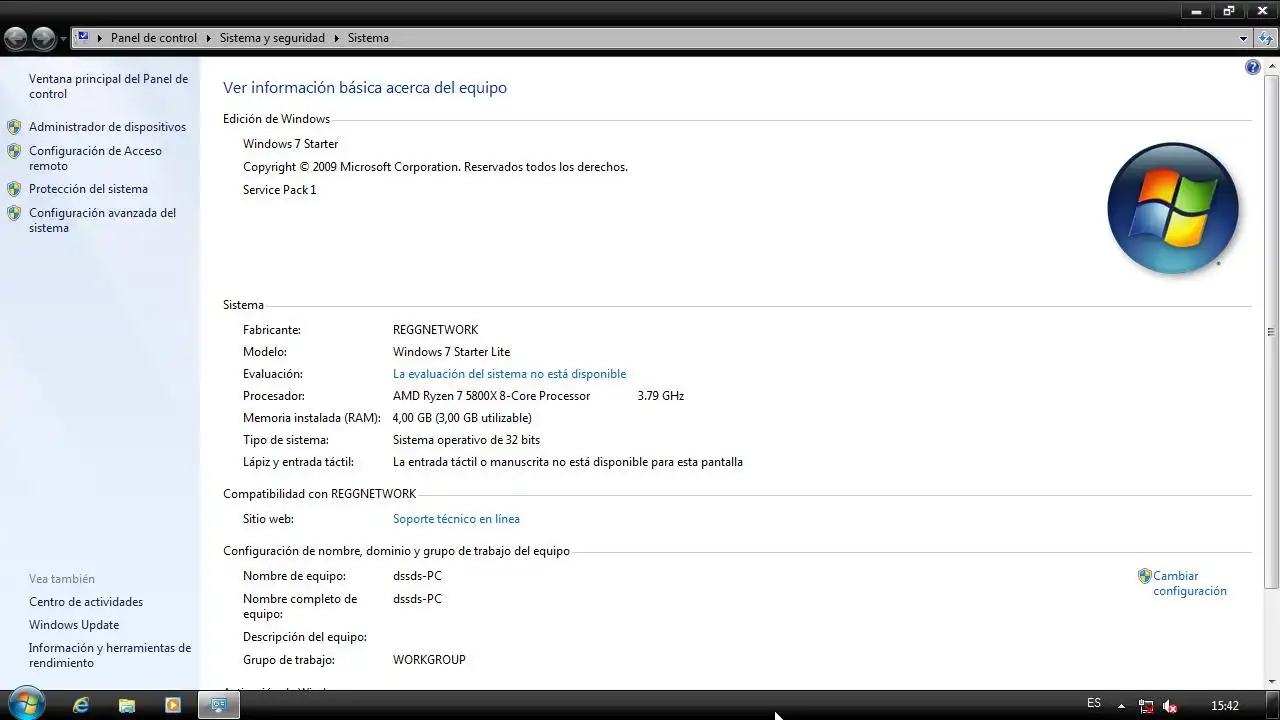The image size is (1280, 720).
Task: Click shield icon beside Configuración de Acceso remoto
Action: tap(14, 151)
